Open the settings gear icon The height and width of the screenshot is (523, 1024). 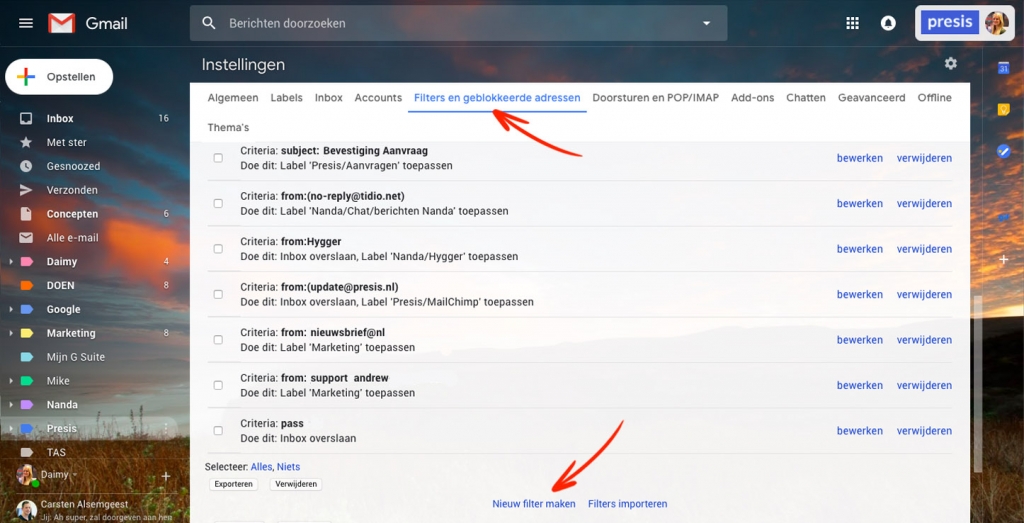tap(951, 63)
